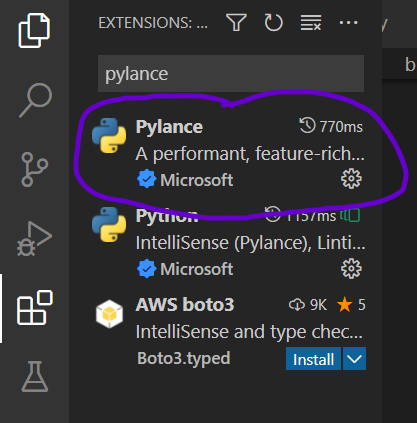Select 'IntelliSense (Pylance), Linti...' description
417x423 pixels.
[250, 243]
